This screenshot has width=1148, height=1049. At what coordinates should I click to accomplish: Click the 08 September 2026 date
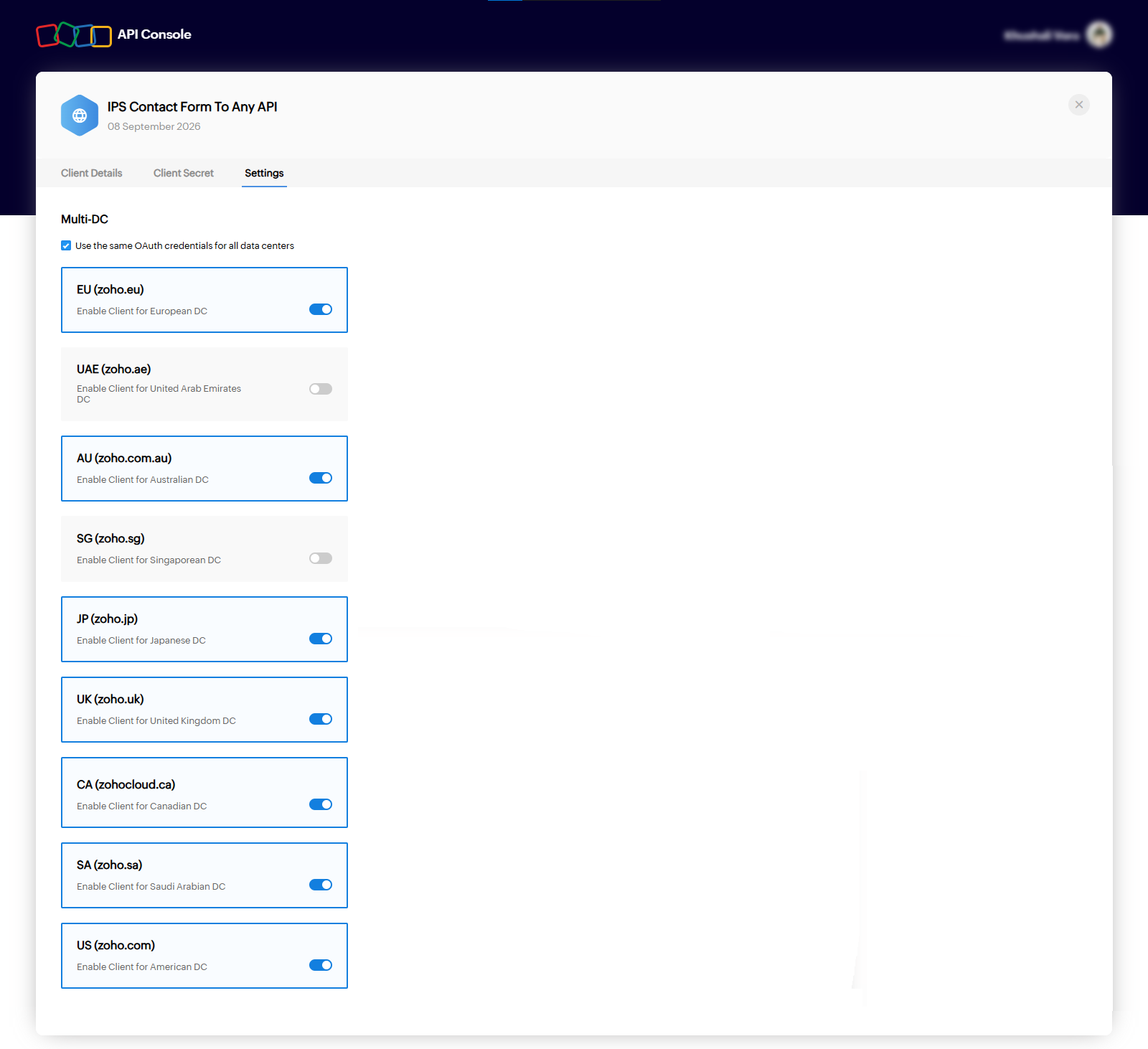tap(154, 126)
